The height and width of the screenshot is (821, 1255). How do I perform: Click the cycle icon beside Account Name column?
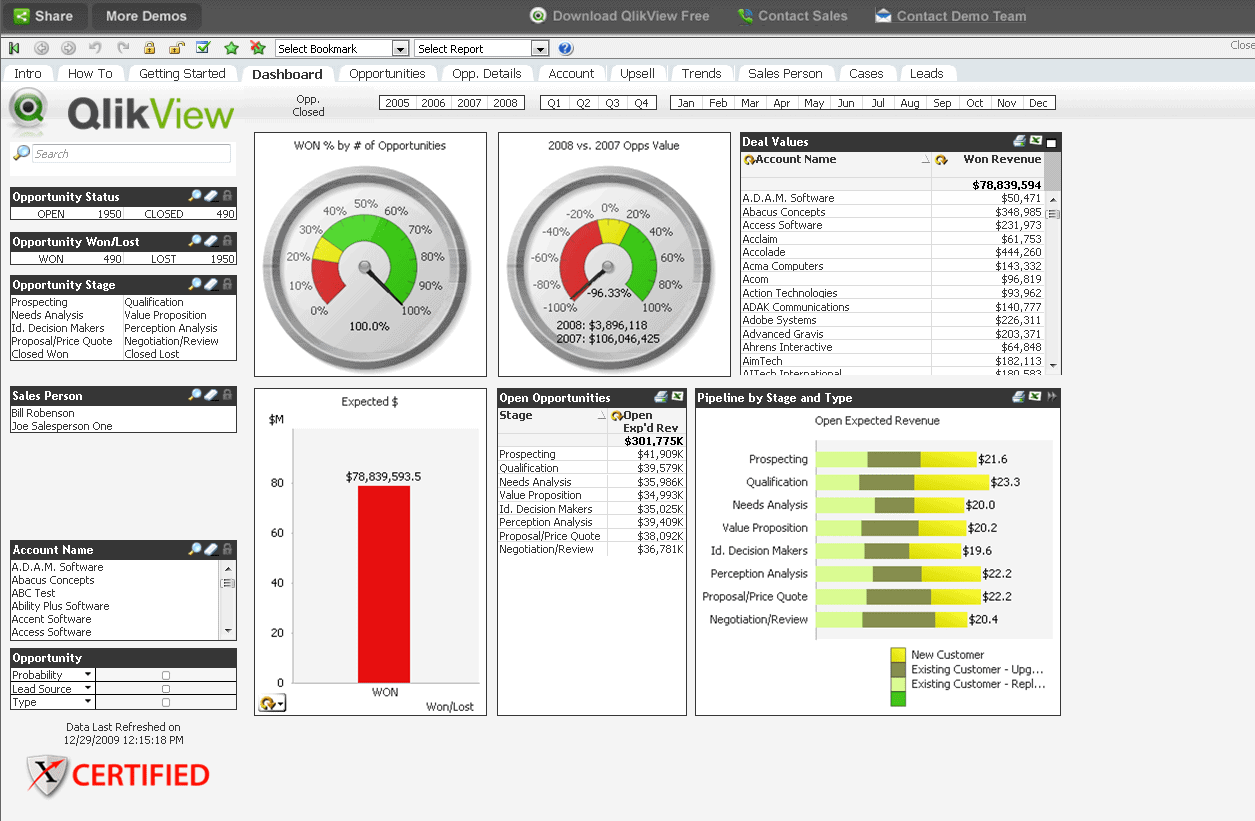749,160
